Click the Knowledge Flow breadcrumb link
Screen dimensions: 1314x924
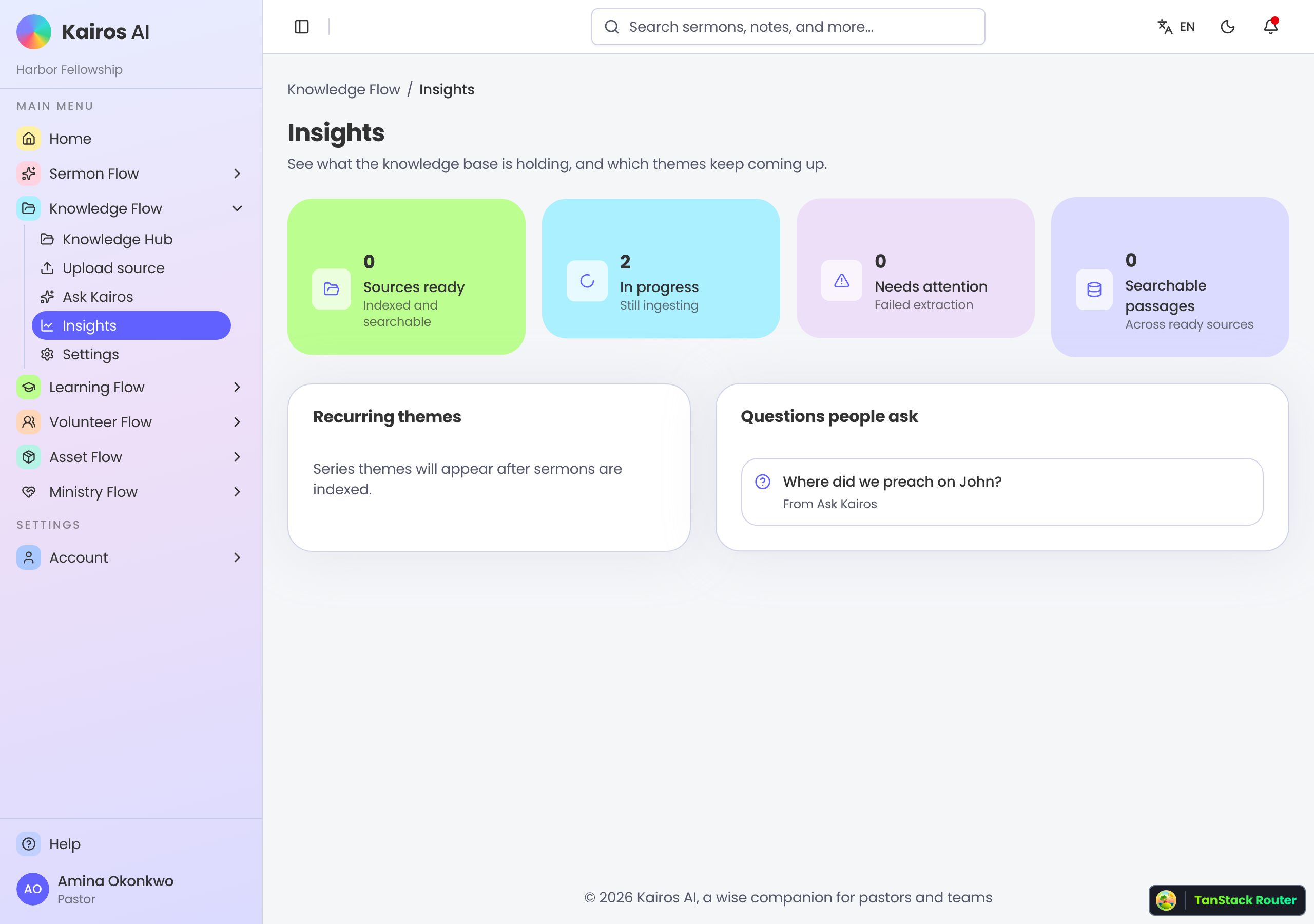click(343, 89)
